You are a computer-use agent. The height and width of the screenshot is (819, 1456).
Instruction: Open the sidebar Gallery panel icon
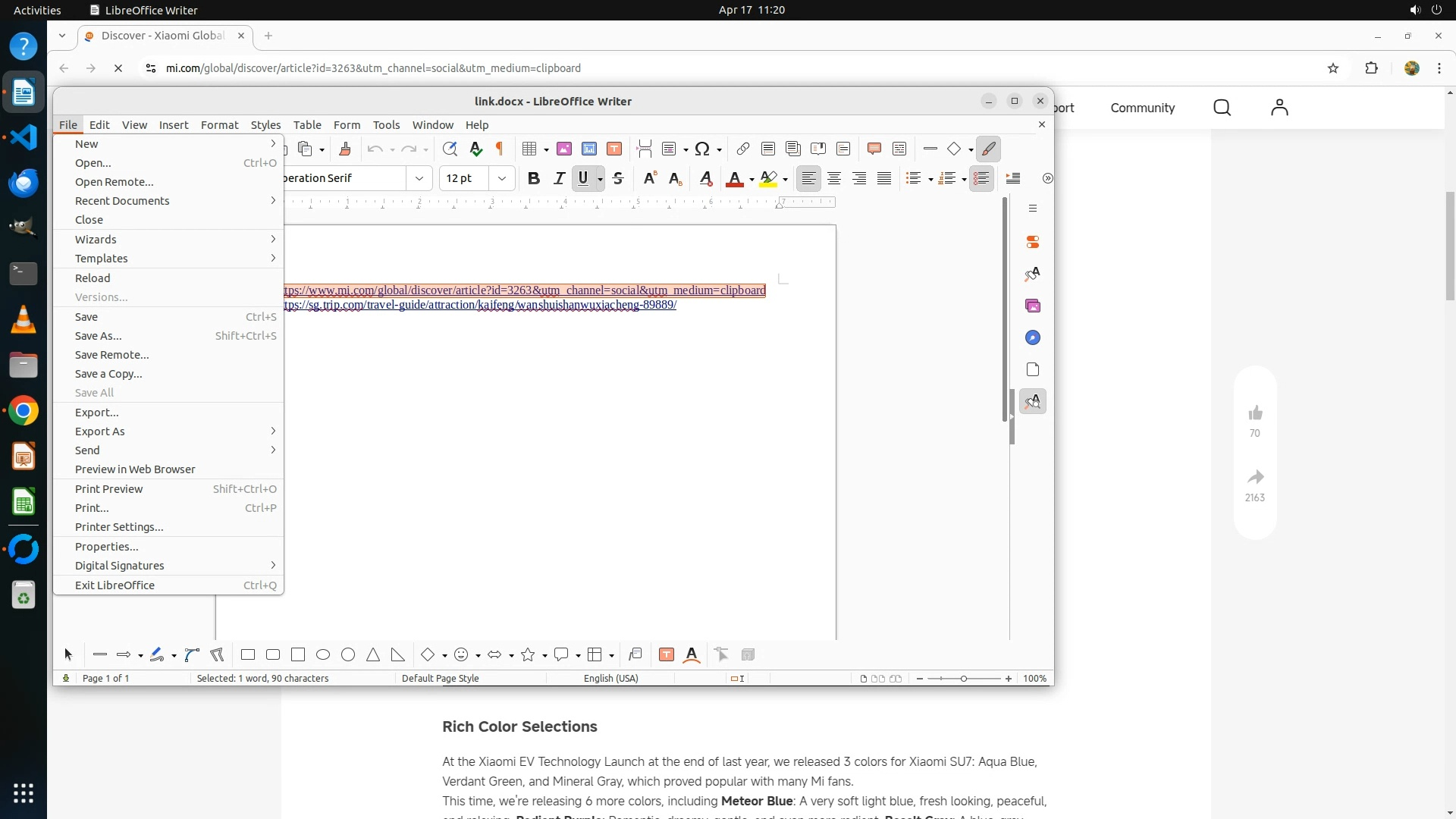(x=1032, y=306)
